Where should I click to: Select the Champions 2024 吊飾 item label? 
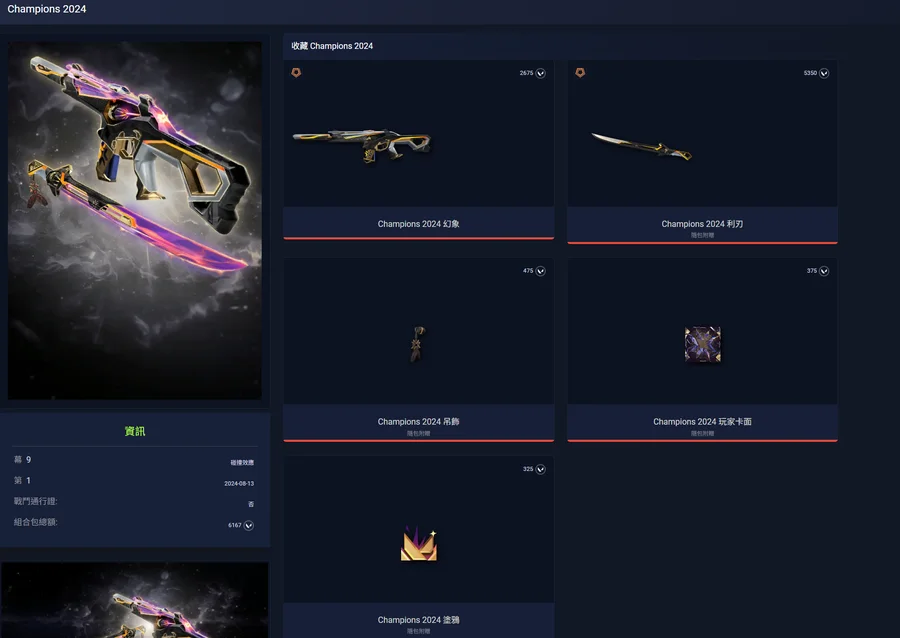418,422
